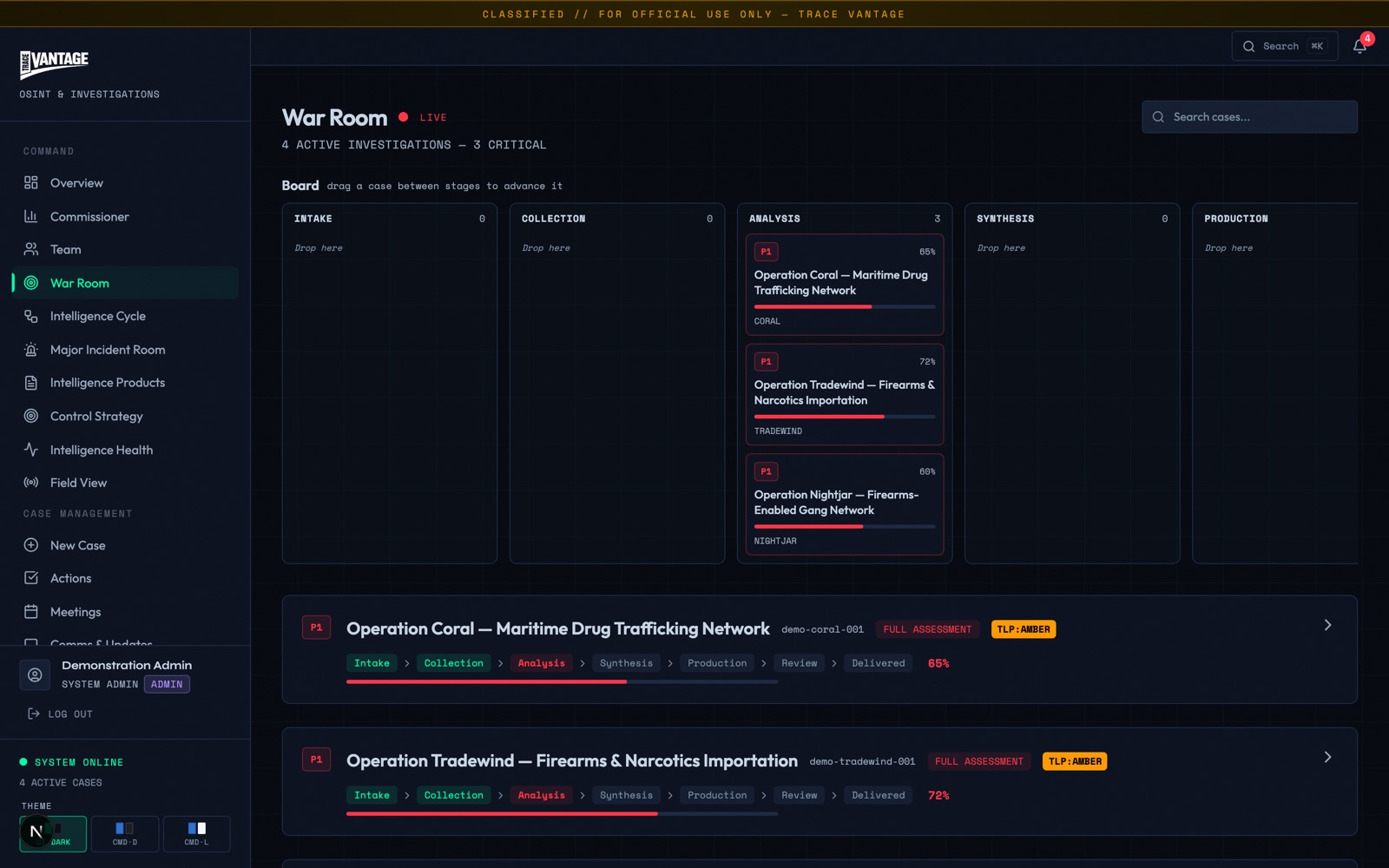Expand the Operation Coral case row chevron

pos(1327,625)
